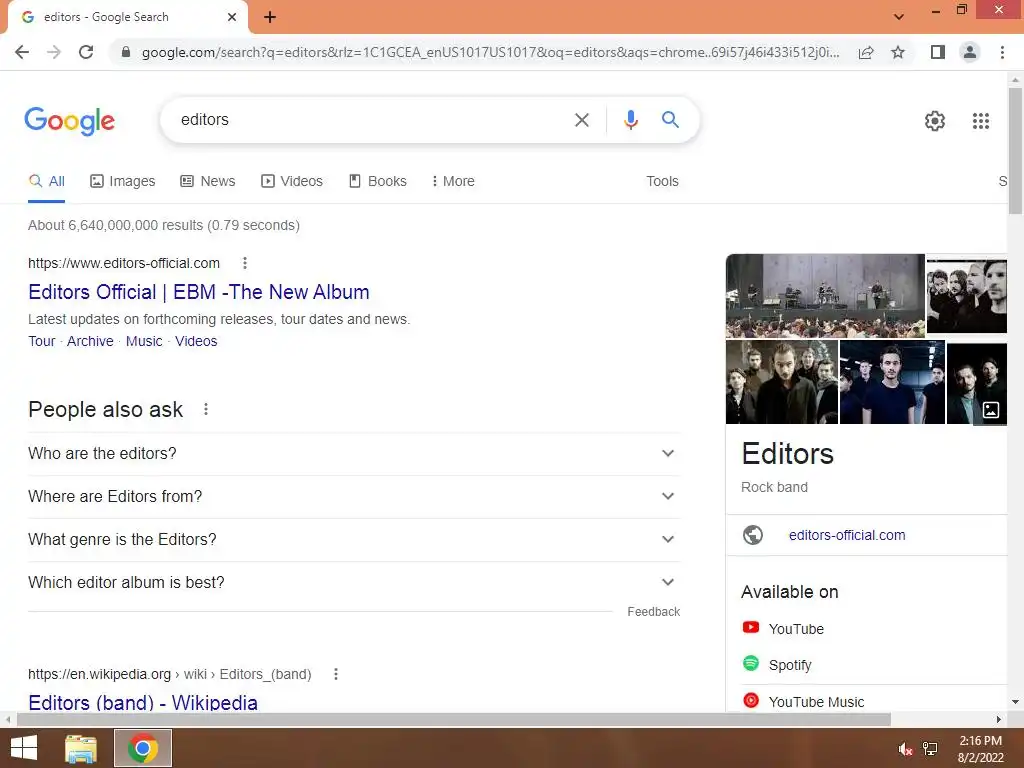Expand 'Where are Editors from?' question

(354, 496)
